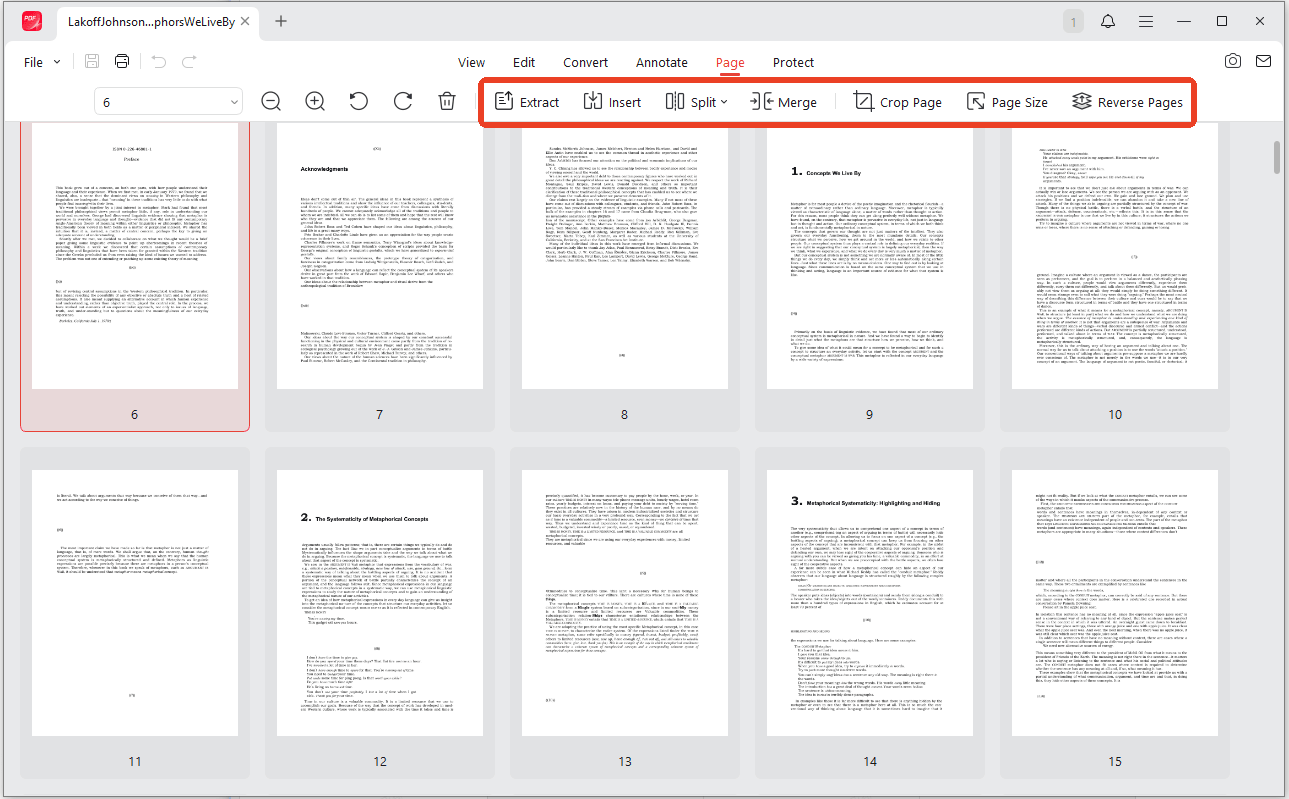Click the Merge button
The width and height of the screenshot is (1289, 799).
pyautogui.click(x=784, y=101)
